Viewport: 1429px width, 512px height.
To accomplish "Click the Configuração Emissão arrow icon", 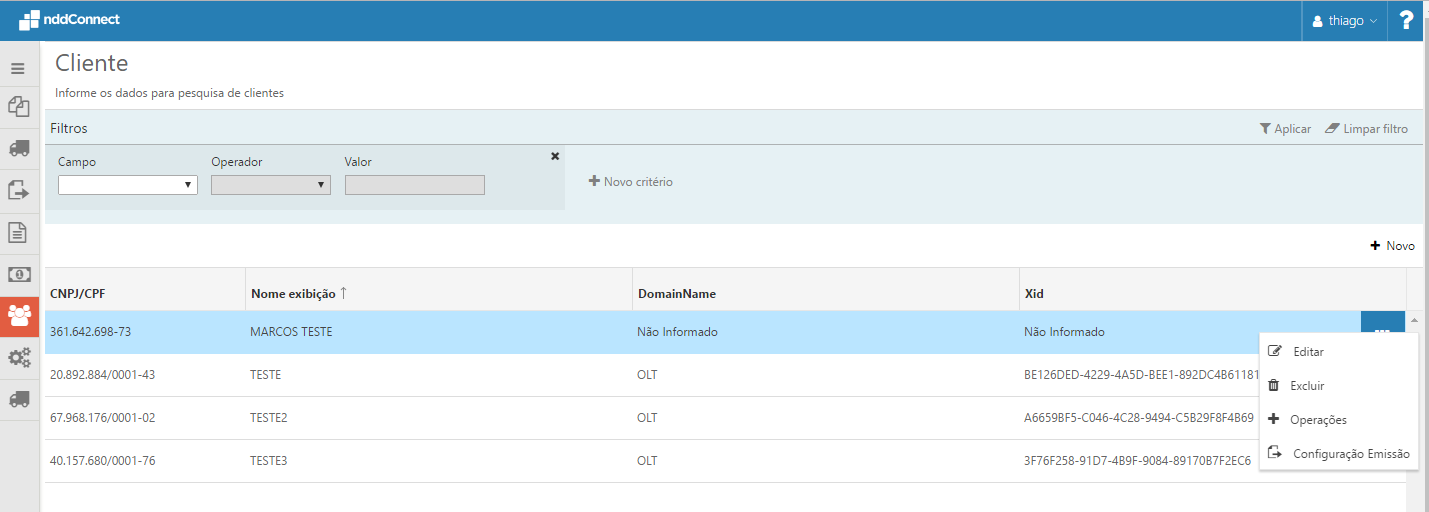I will [1275, 453].
